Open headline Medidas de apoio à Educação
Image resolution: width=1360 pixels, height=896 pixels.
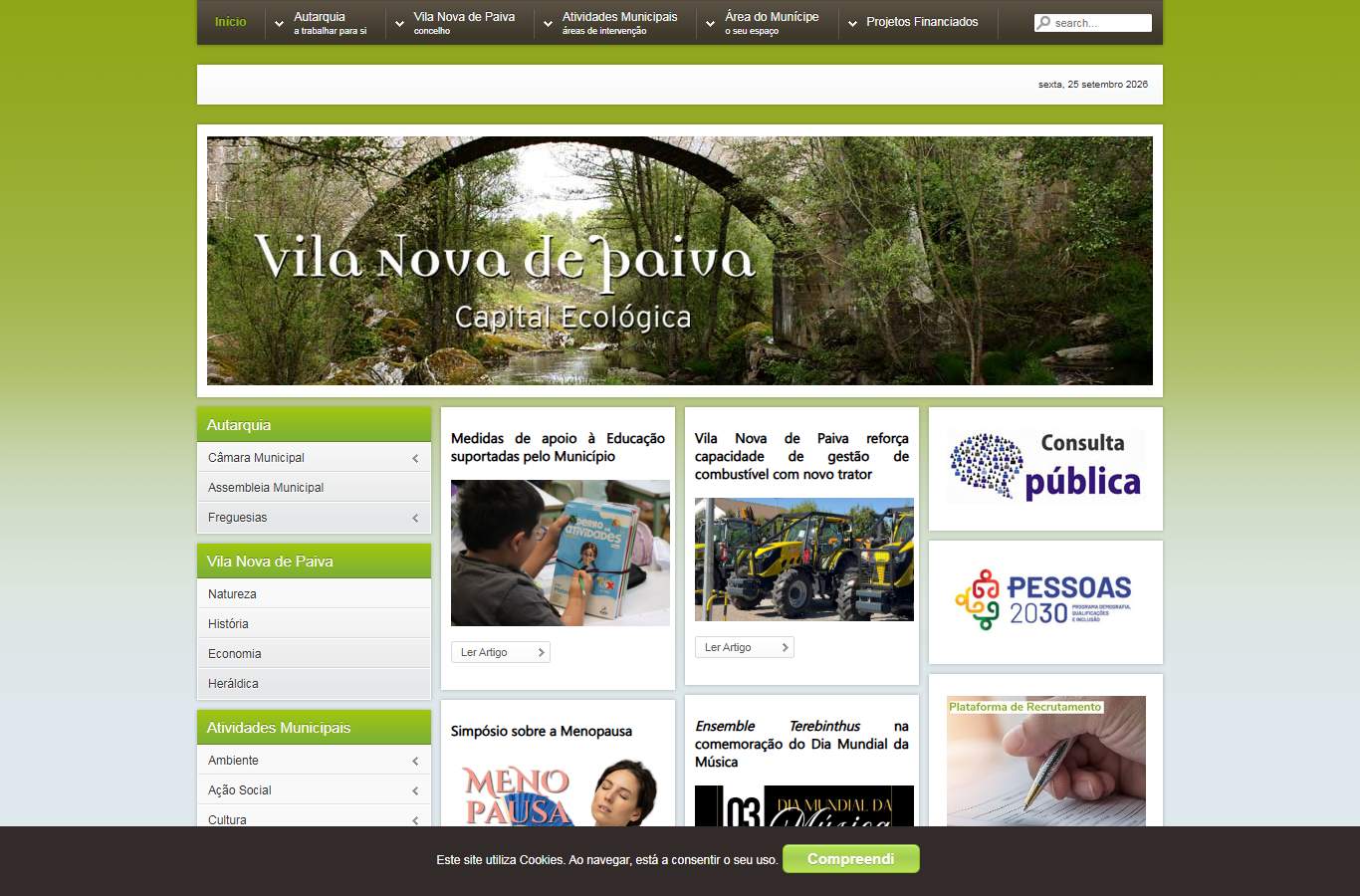[x=558, y=447]
